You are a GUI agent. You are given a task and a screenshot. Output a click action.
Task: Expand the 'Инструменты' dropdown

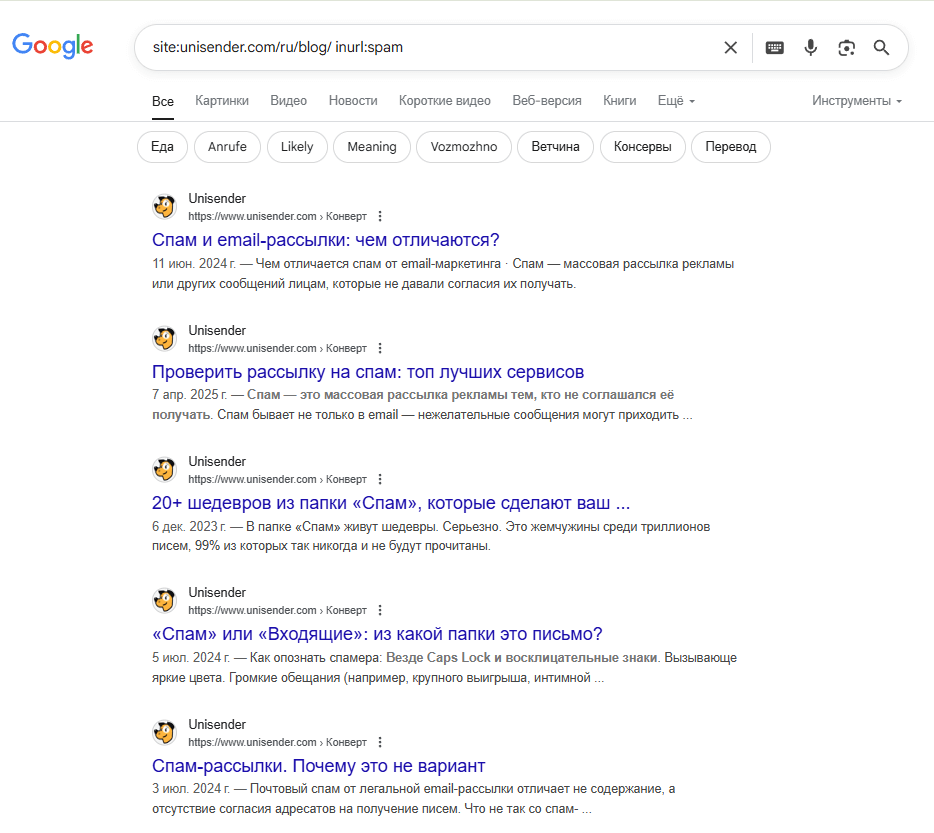857,101
